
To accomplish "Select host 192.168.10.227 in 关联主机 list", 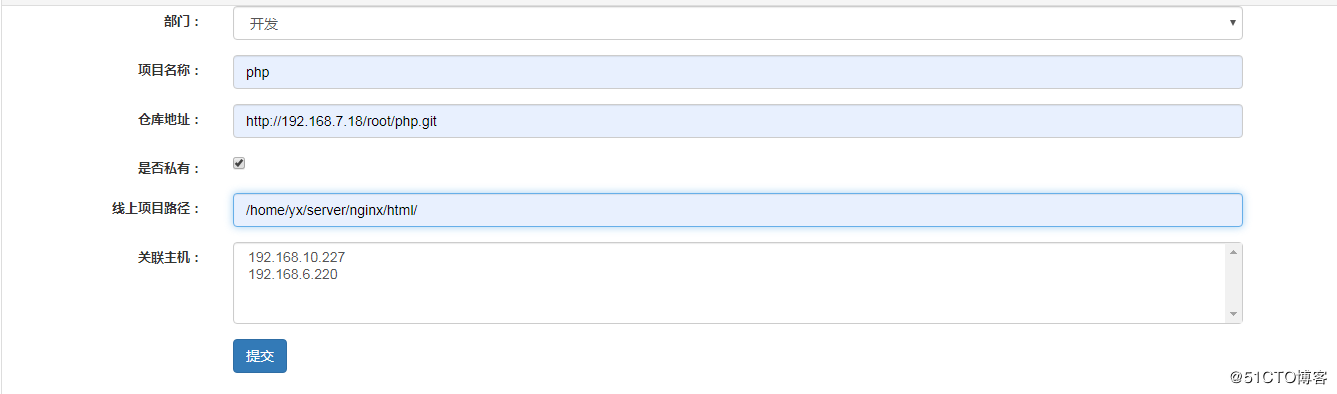I will 297,257.
